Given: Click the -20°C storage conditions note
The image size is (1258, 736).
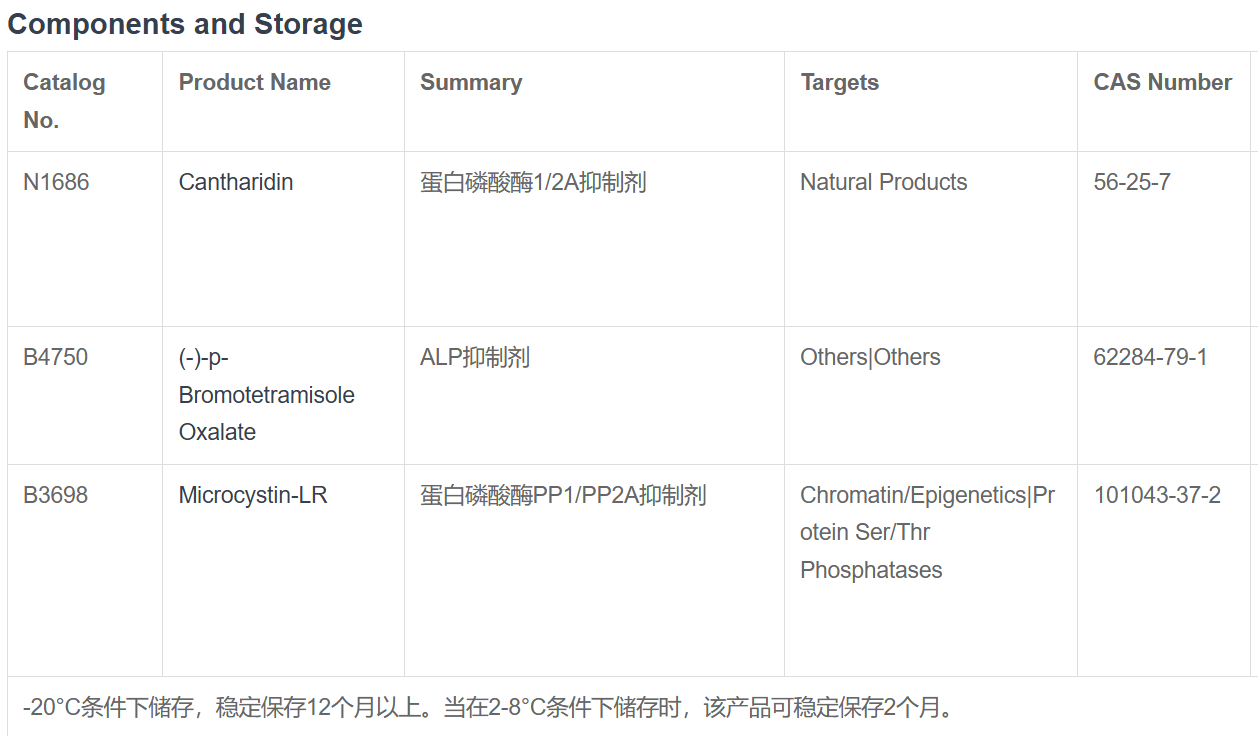Looking at the screenshot, I should point(490,708).
